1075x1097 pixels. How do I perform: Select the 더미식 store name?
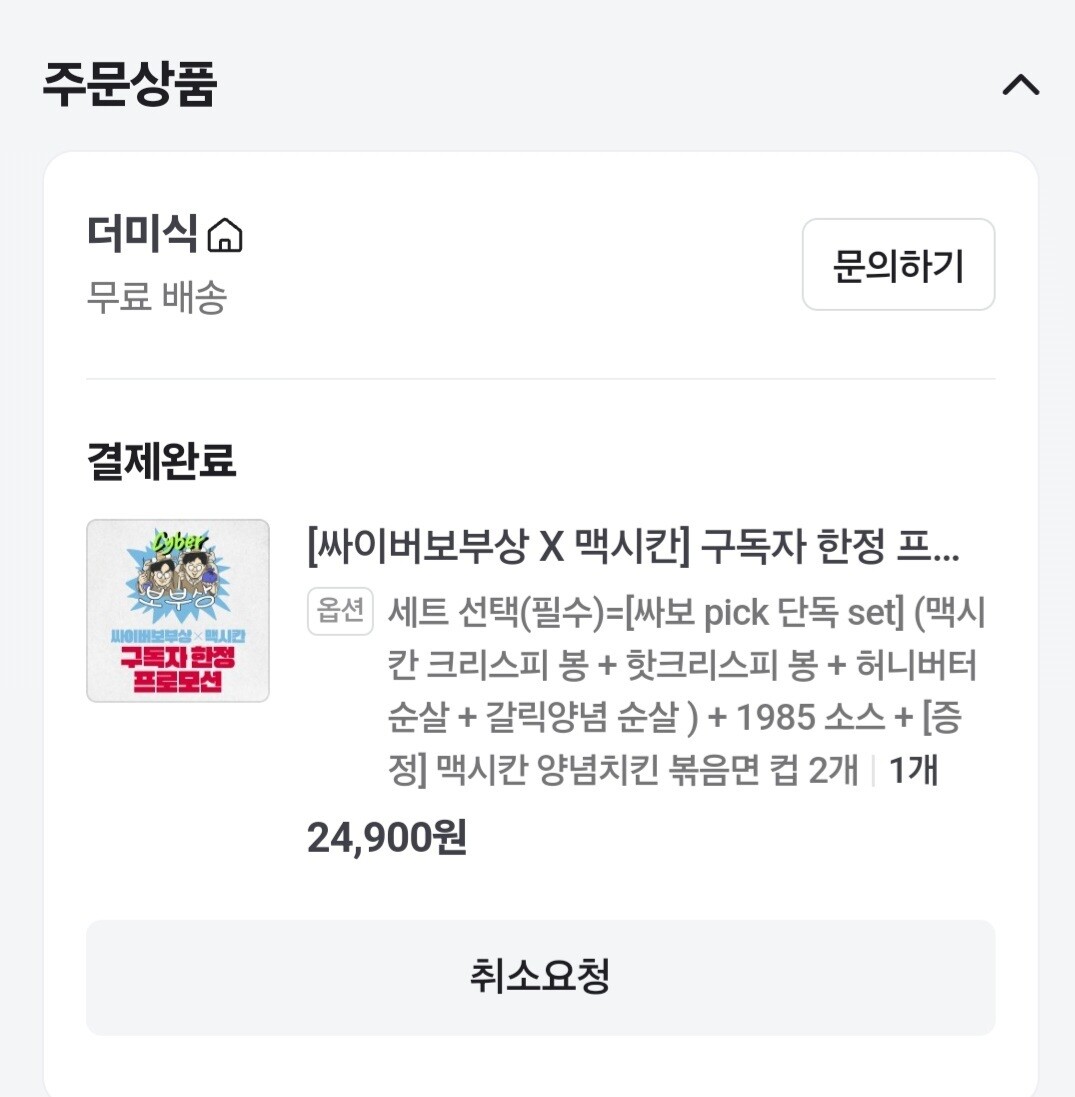point(142,234)
